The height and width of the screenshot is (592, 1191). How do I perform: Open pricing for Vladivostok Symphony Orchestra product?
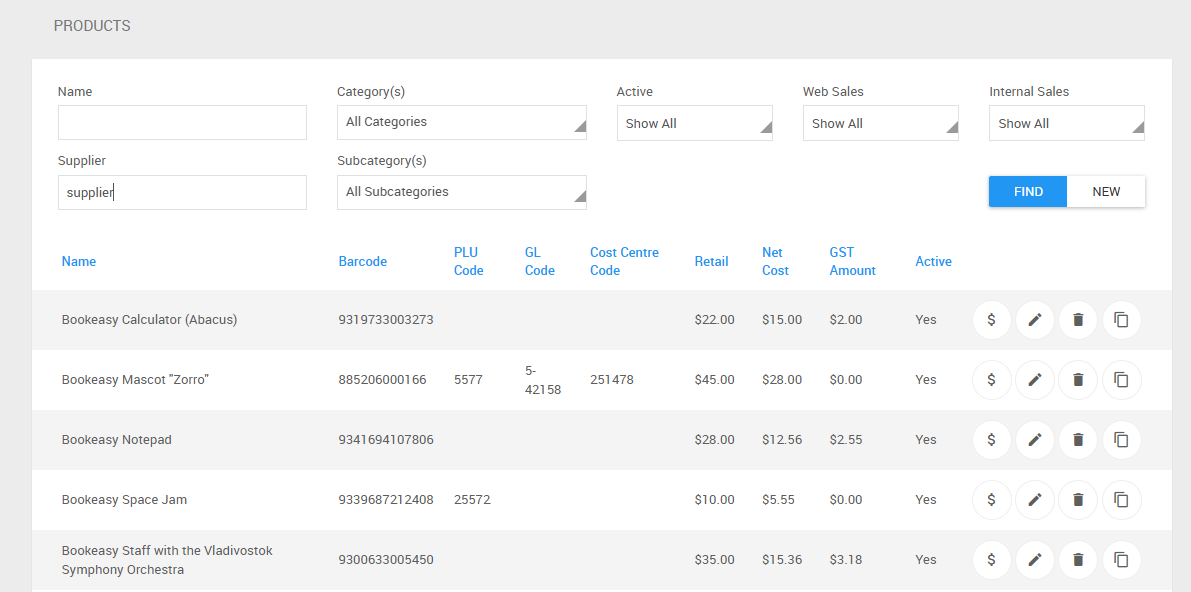[x=991, y=560]
